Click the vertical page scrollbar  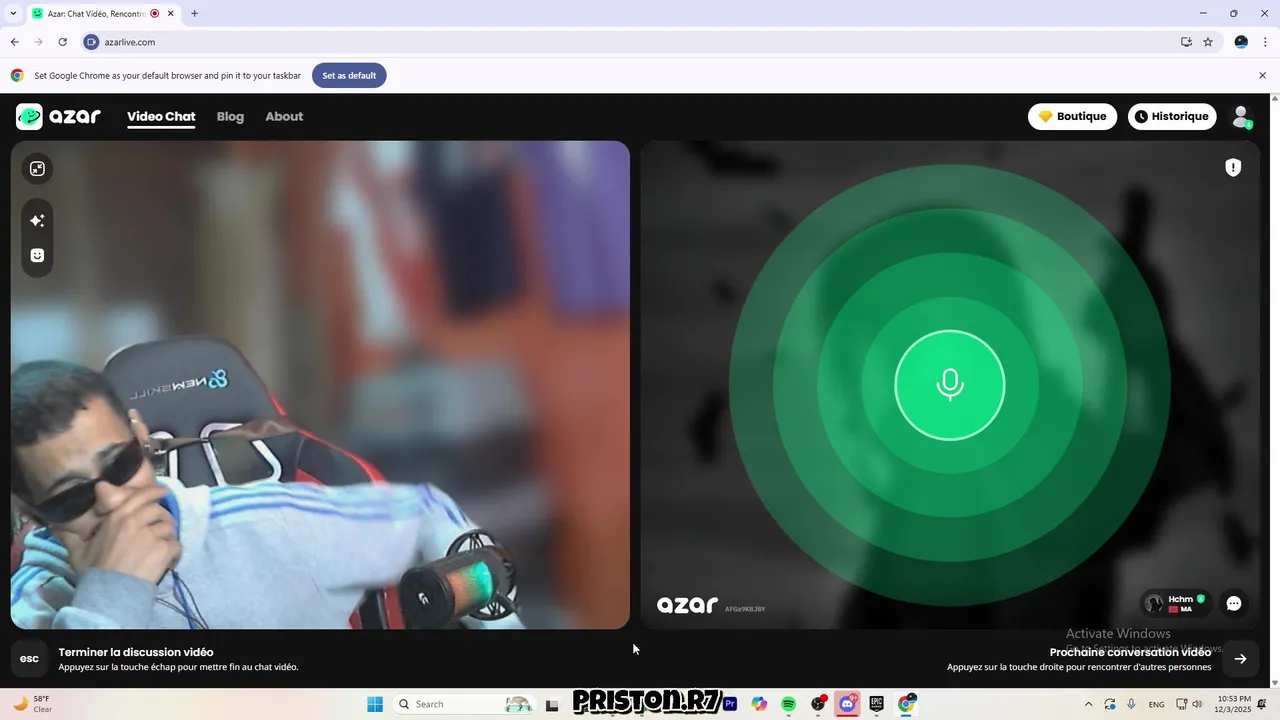click(1274, 390)
